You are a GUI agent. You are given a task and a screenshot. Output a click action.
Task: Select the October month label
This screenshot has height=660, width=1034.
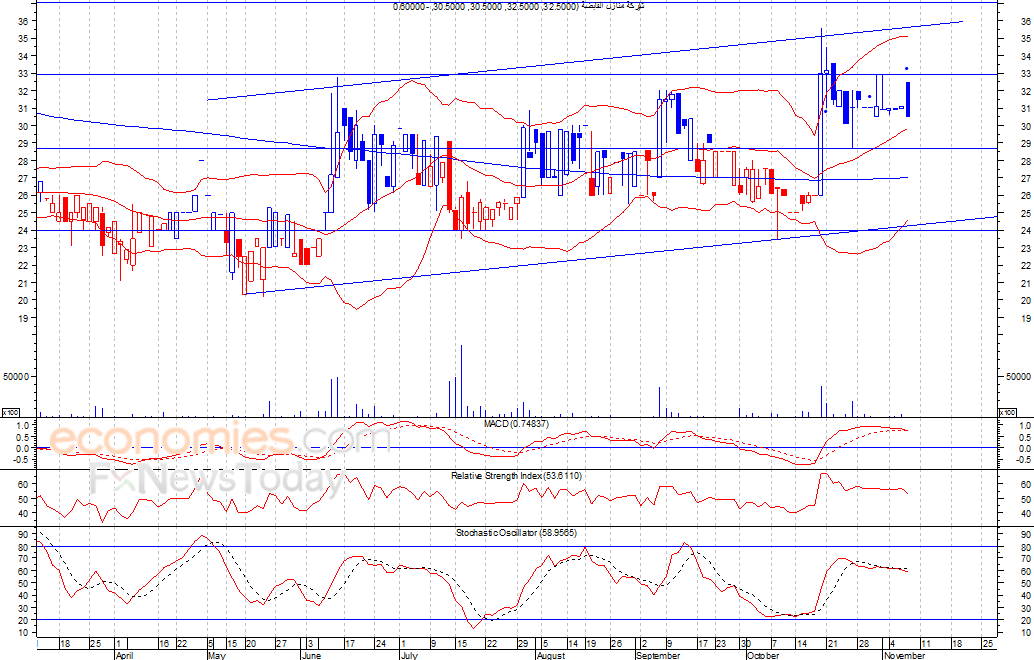pyautogui.click(x=763, y=655)
